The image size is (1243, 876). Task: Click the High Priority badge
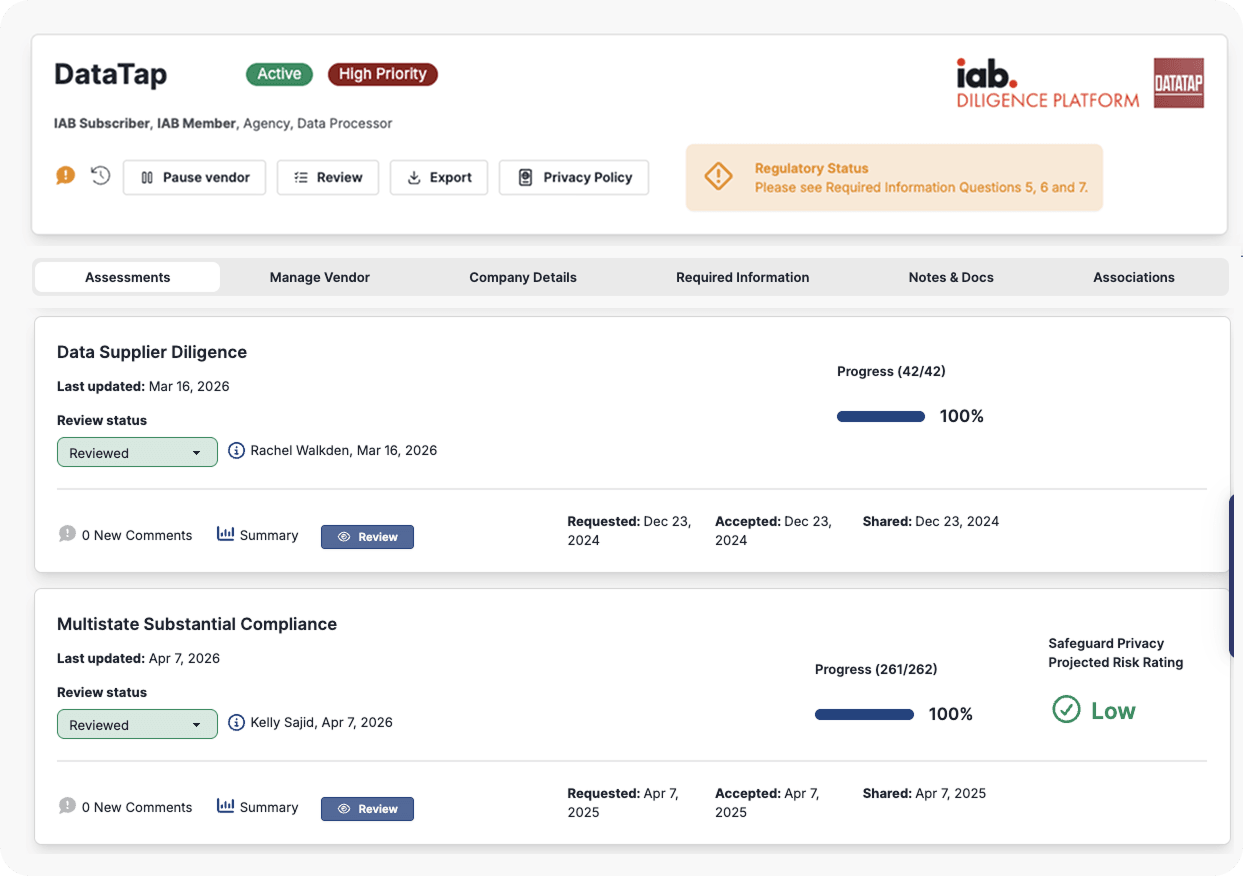point(382,74)
